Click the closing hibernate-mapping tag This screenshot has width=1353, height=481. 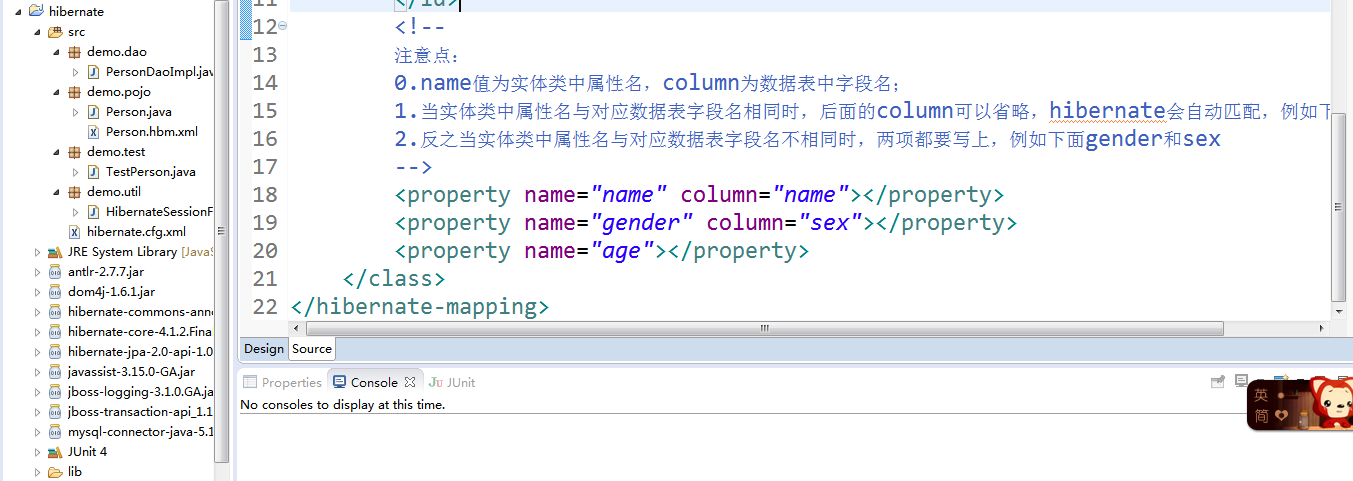click(420, 306)
